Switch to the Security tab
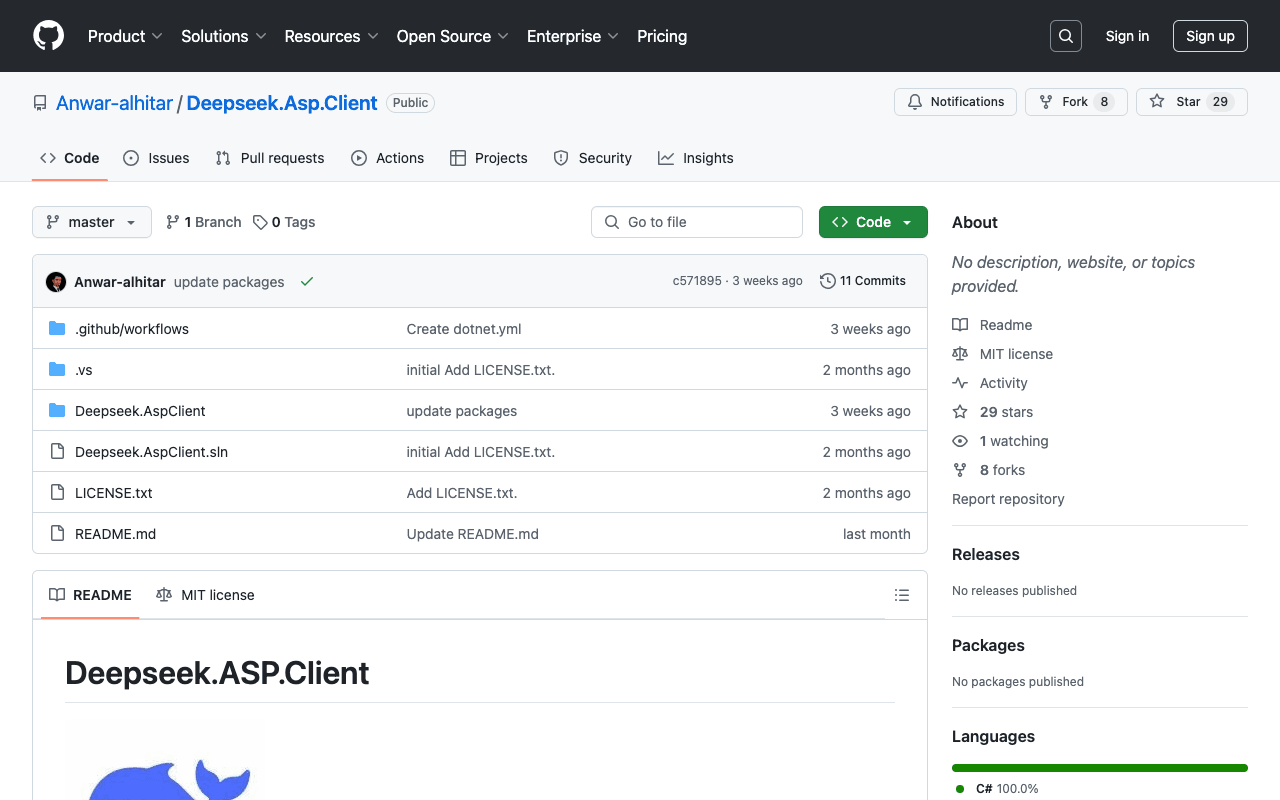 pyautogui.click(x=593, y=158)
